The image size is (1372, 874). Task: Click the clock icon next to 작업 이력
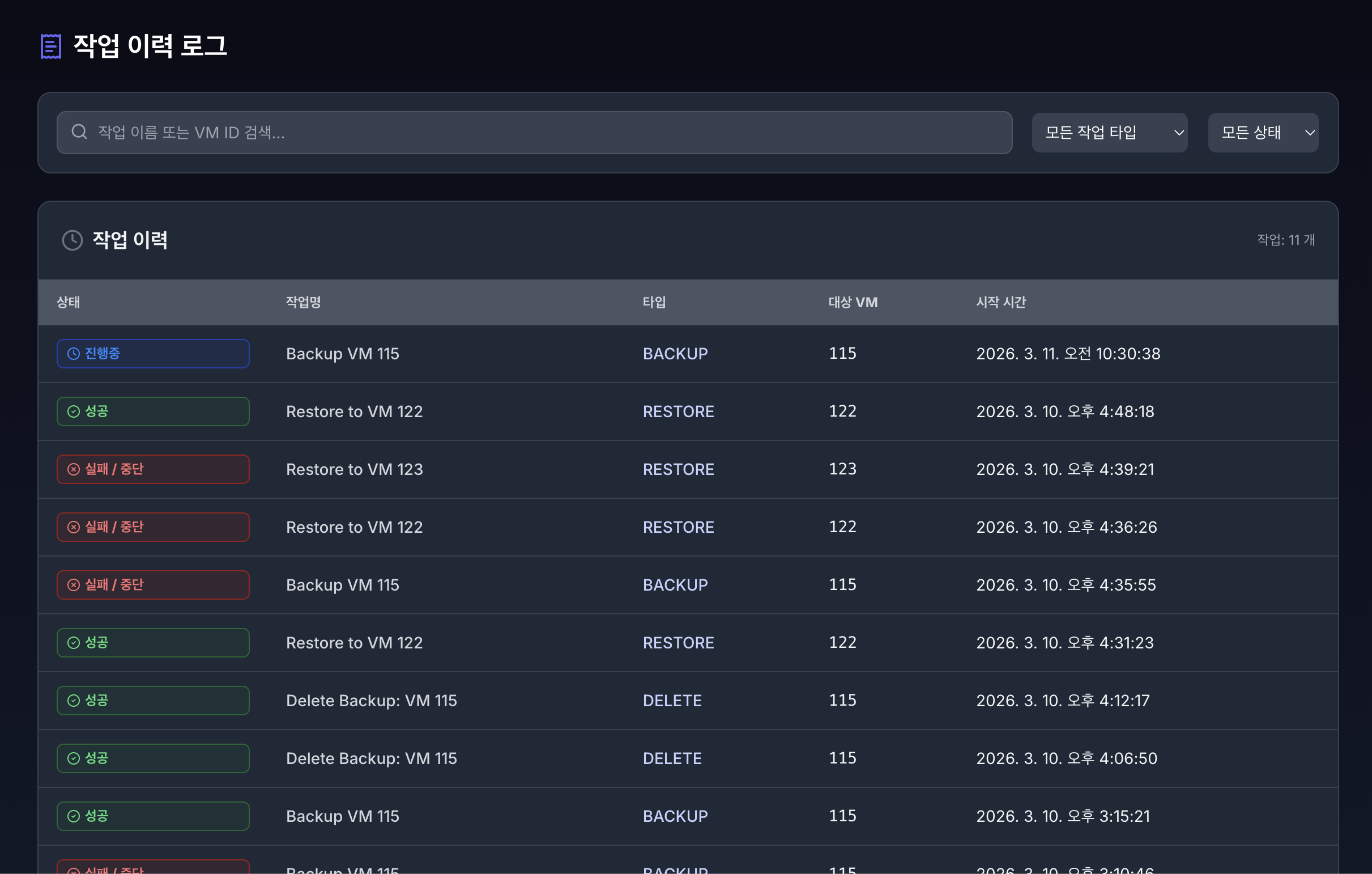pyautogui.click(x=73, y=240)
